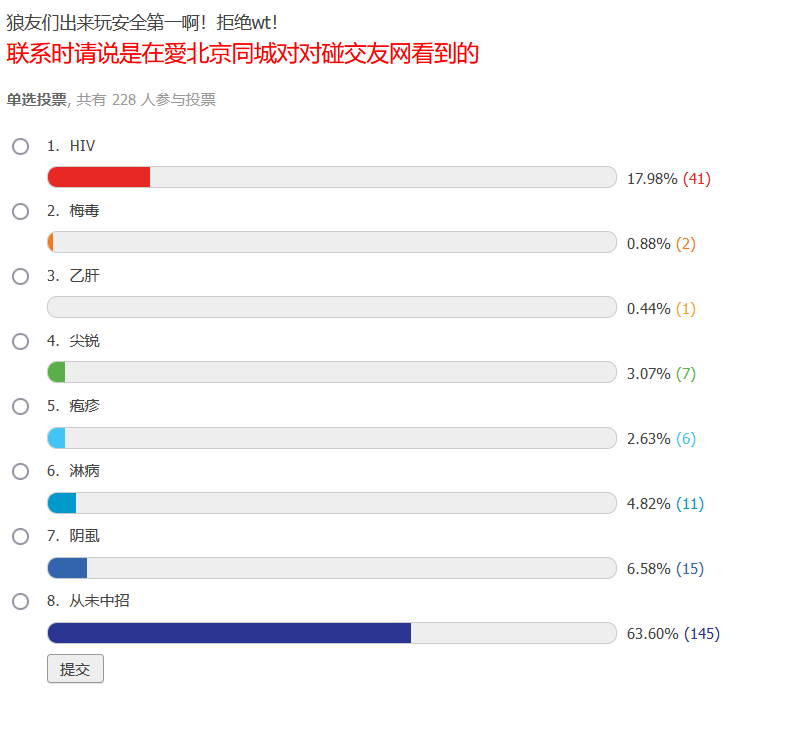Viewport: 811px width, 732px height.
Task: Click the dark blue 从未中招 result bar
Action: click(x=229, y=633)
